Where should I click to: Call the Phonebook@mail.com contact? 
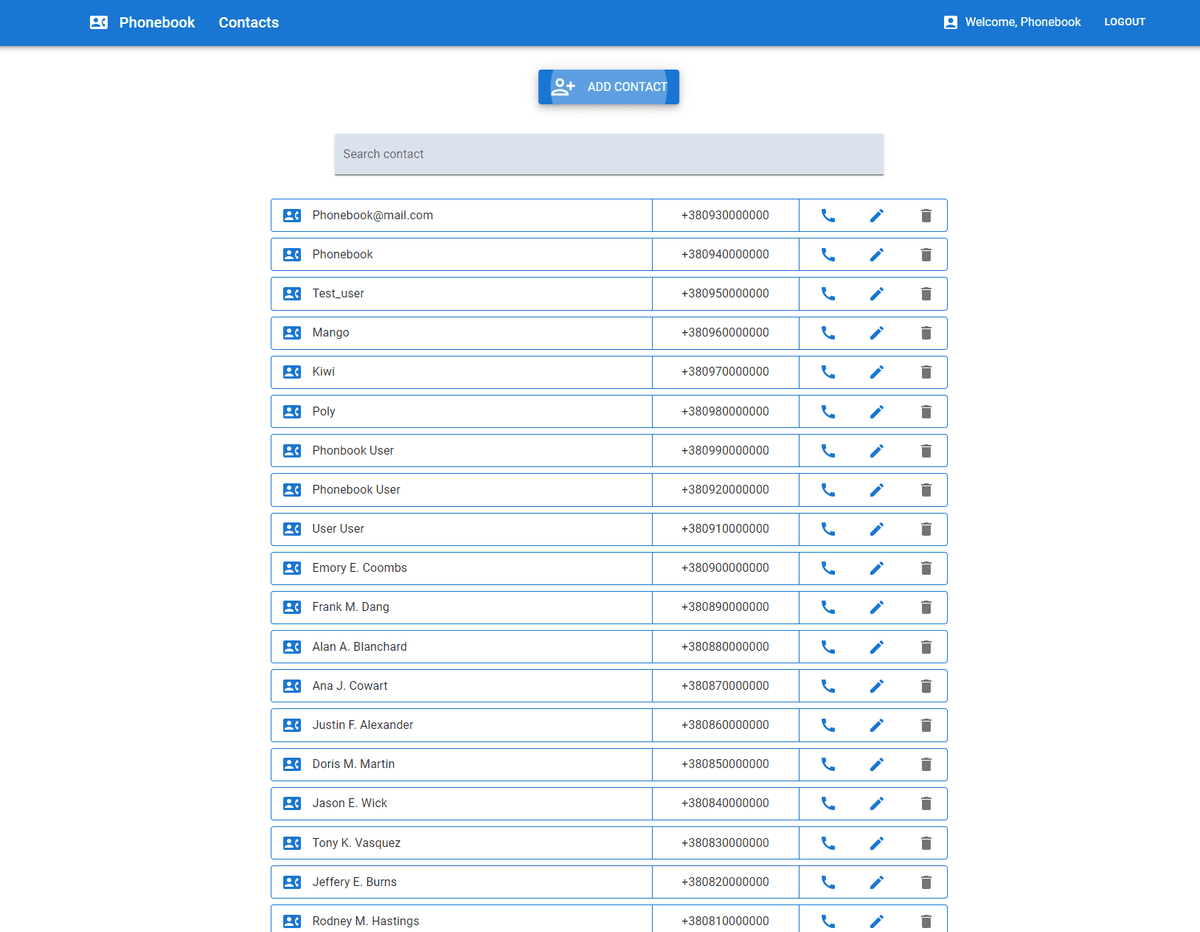[x=828, y=215]
